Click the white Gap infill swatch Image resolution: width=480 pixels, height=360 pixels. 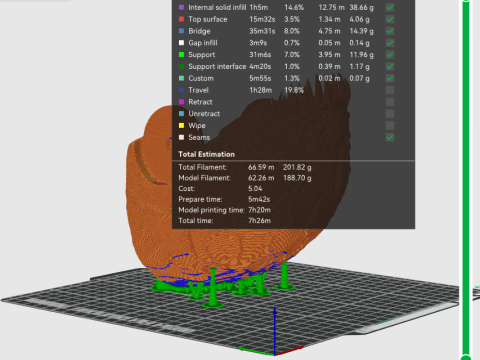[181, 43]
